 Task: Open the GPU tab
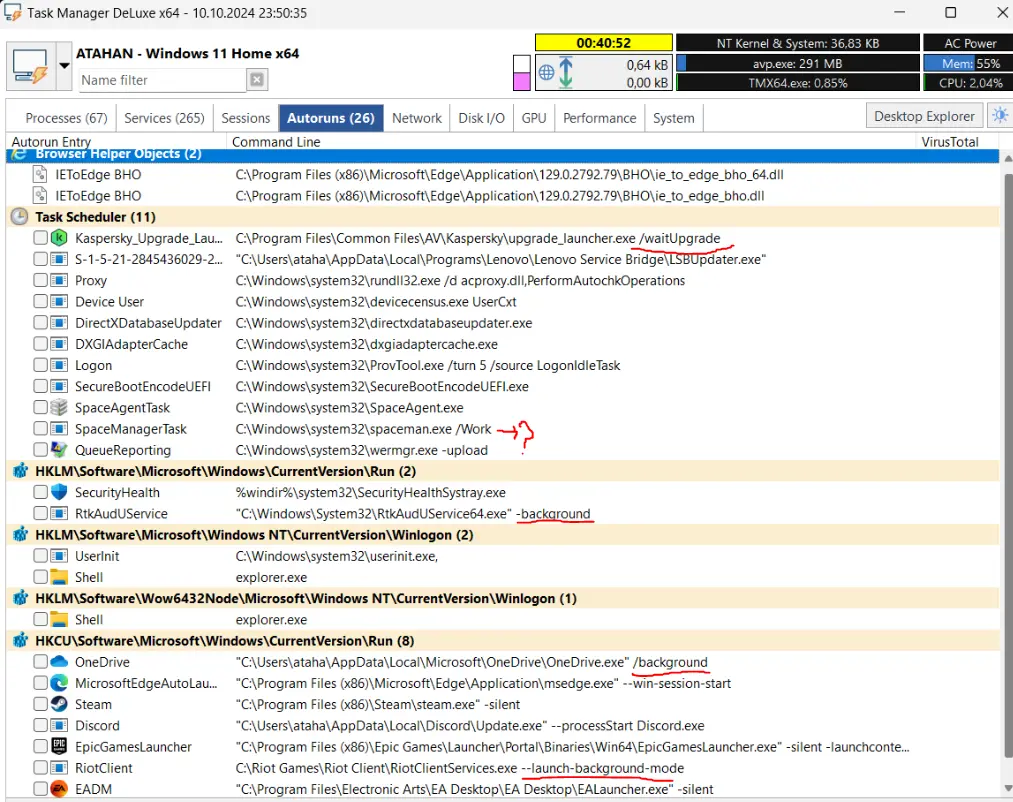[534, 118]
